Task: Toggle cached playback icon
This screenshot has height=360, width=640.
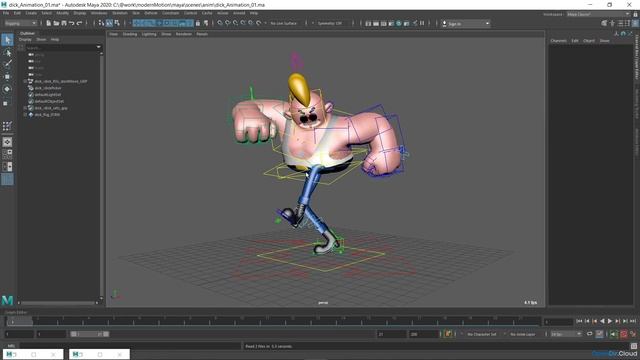Action: 599,334
